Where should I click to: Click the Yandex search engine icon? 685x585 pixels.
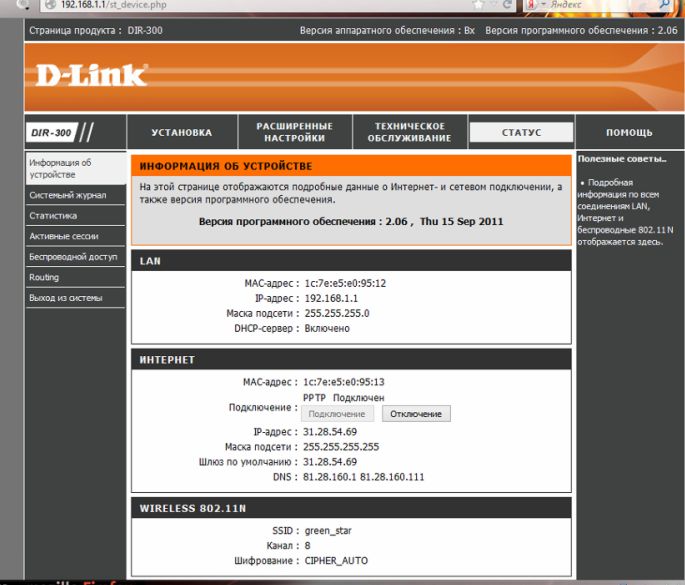point(531,4)
